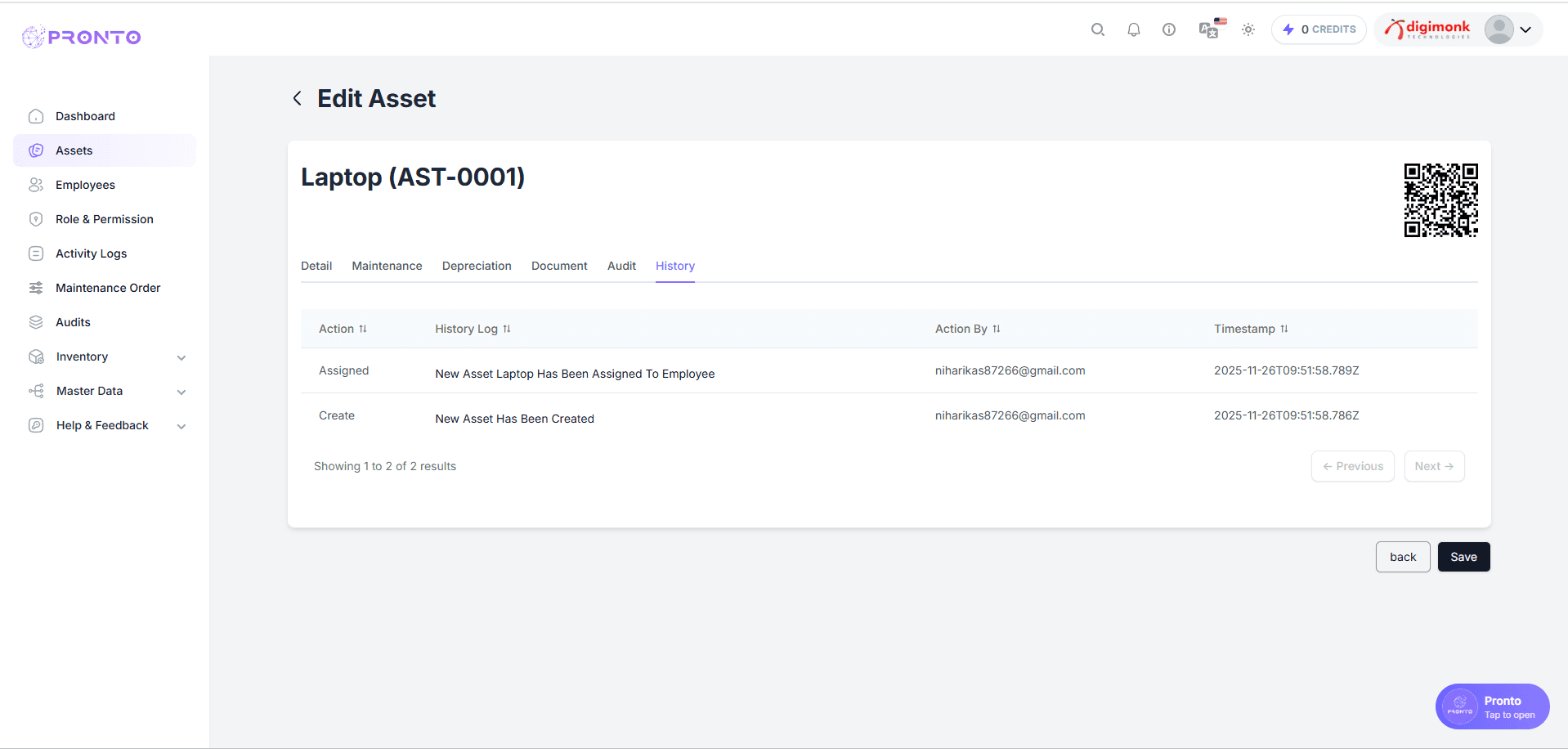Image resolution: width=1568 pixels, height=749 pixels.
Task: Click the Pronto logo
Action: coord(82,37)
